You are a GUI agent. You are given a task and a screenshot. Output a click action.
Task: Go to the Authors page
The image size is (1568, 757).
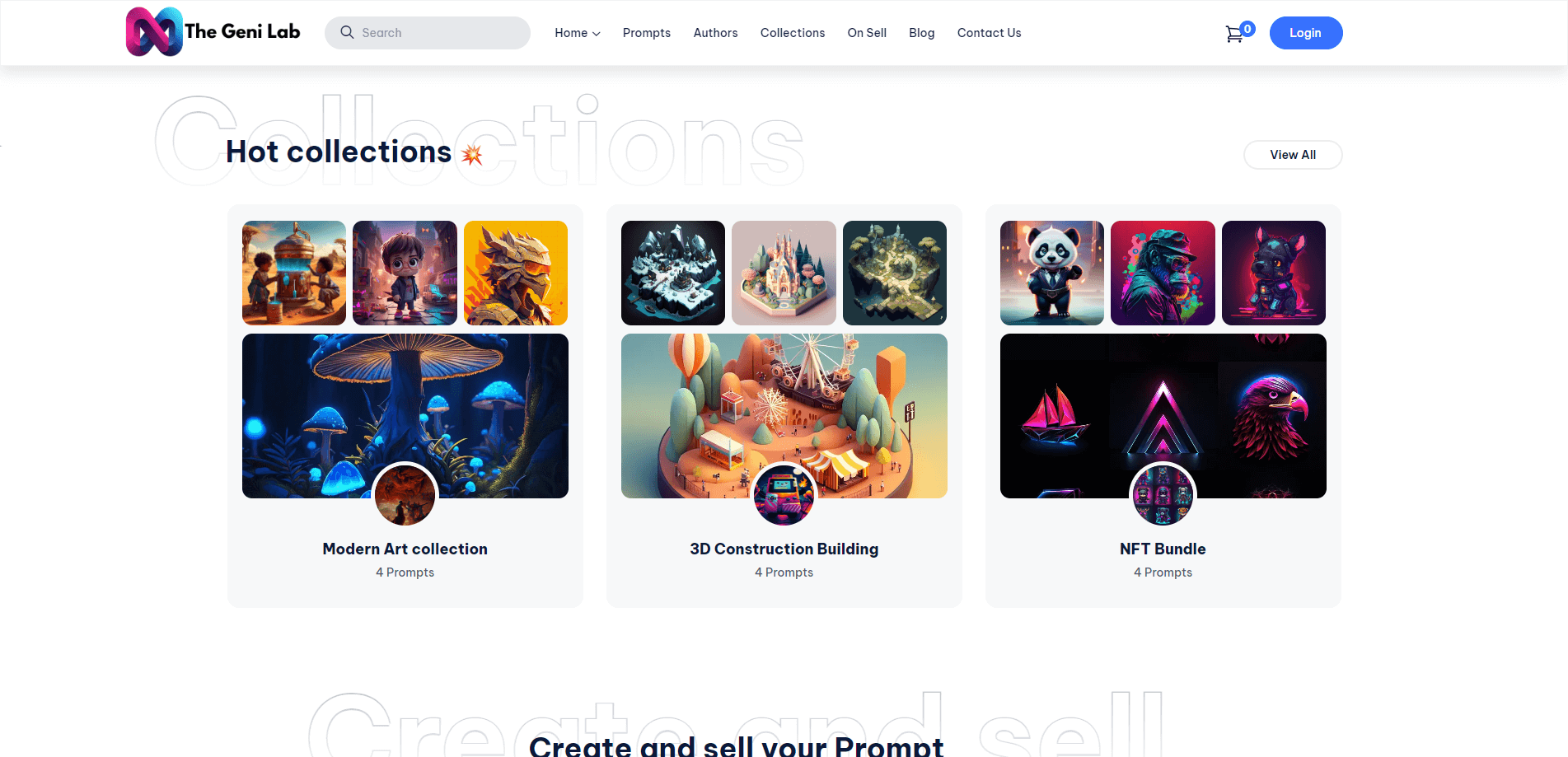(x=715, y=33)
